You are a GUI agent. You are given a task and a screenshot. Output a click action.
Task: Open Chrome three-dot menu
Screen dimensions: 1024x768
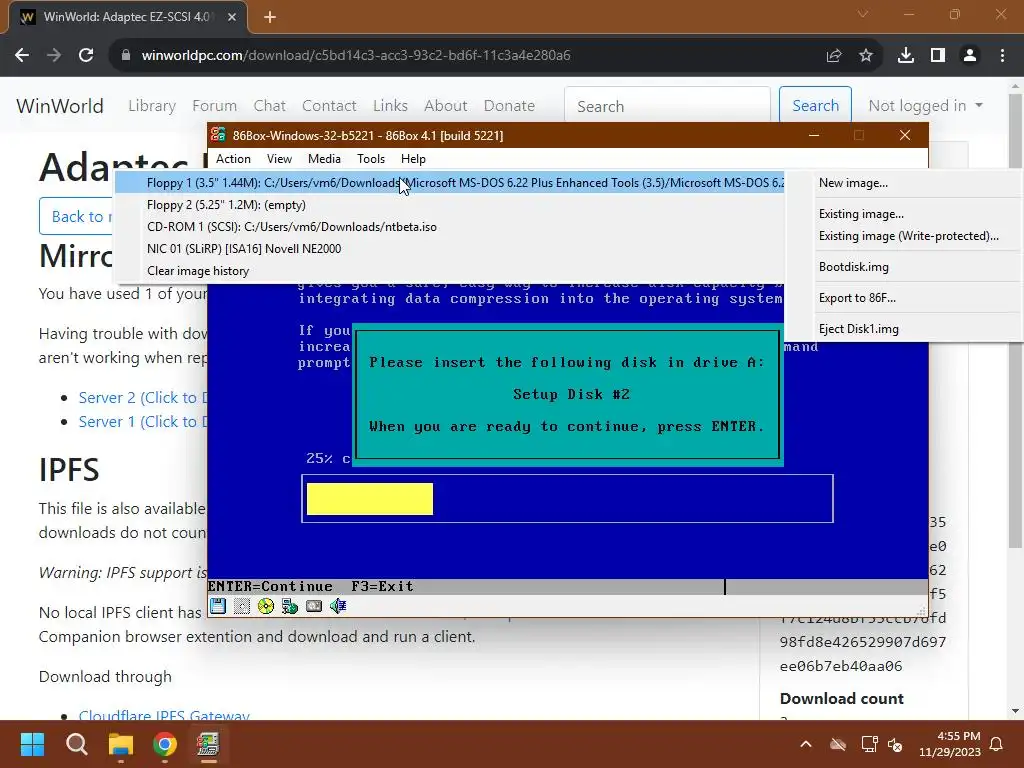1002,56
